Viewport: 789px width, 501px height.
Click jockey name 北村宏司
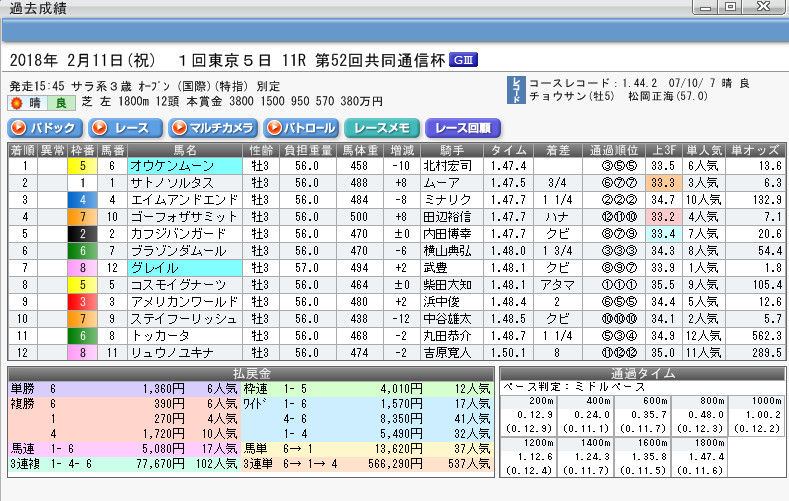pos(448,166)
